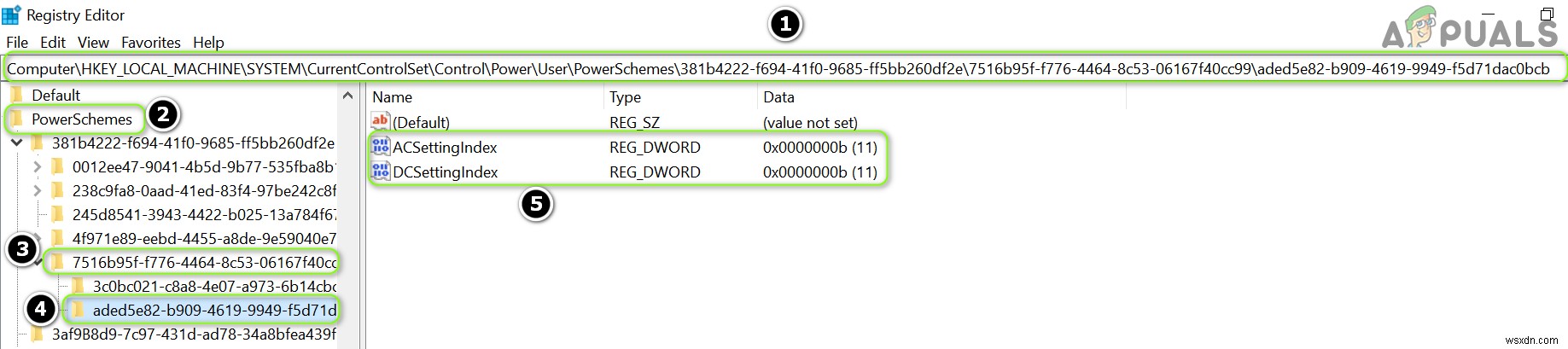The image size is (1568, 349).
Task: Open the View menu
Action: pyautogui.click(x=93, y=43)
